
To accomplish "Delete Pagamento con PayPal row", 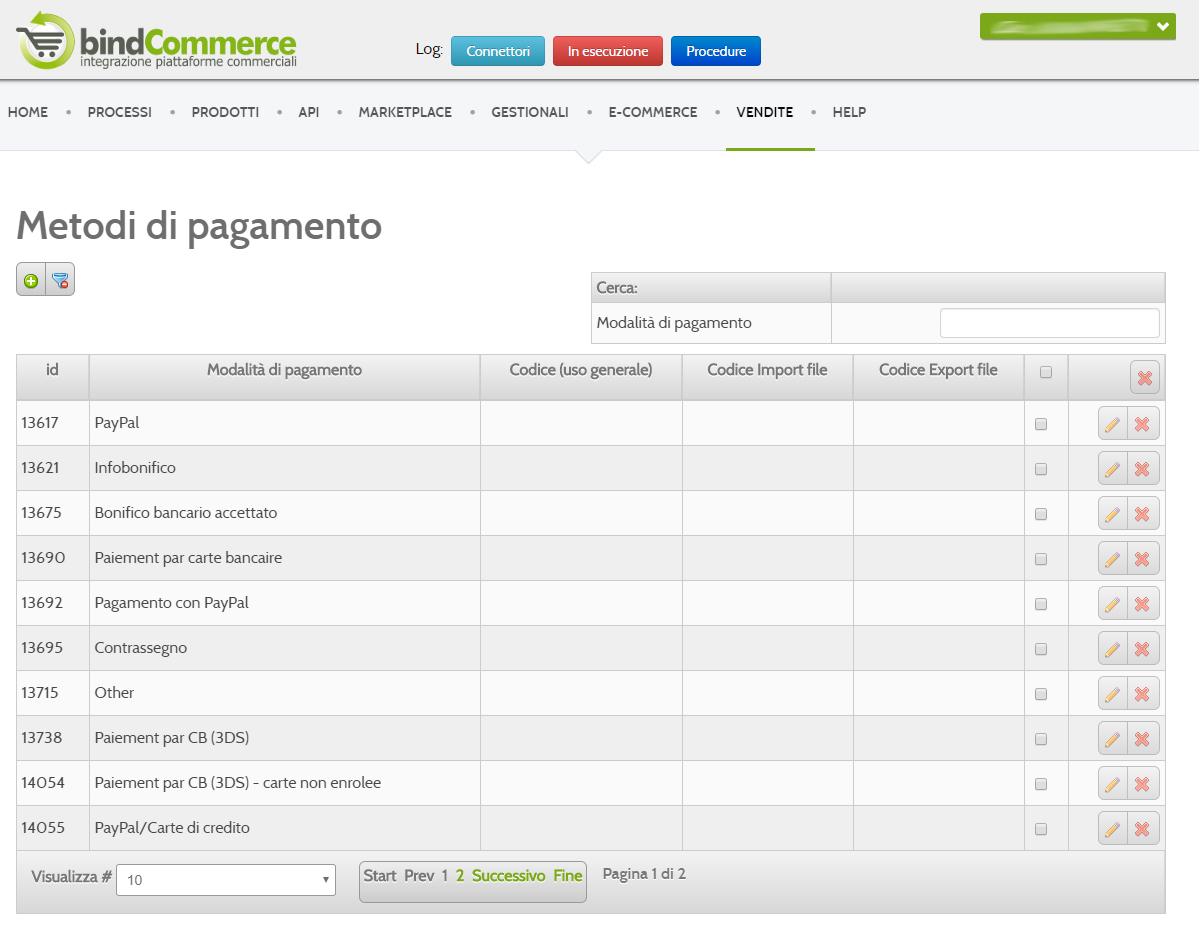I will (1142, 604).
